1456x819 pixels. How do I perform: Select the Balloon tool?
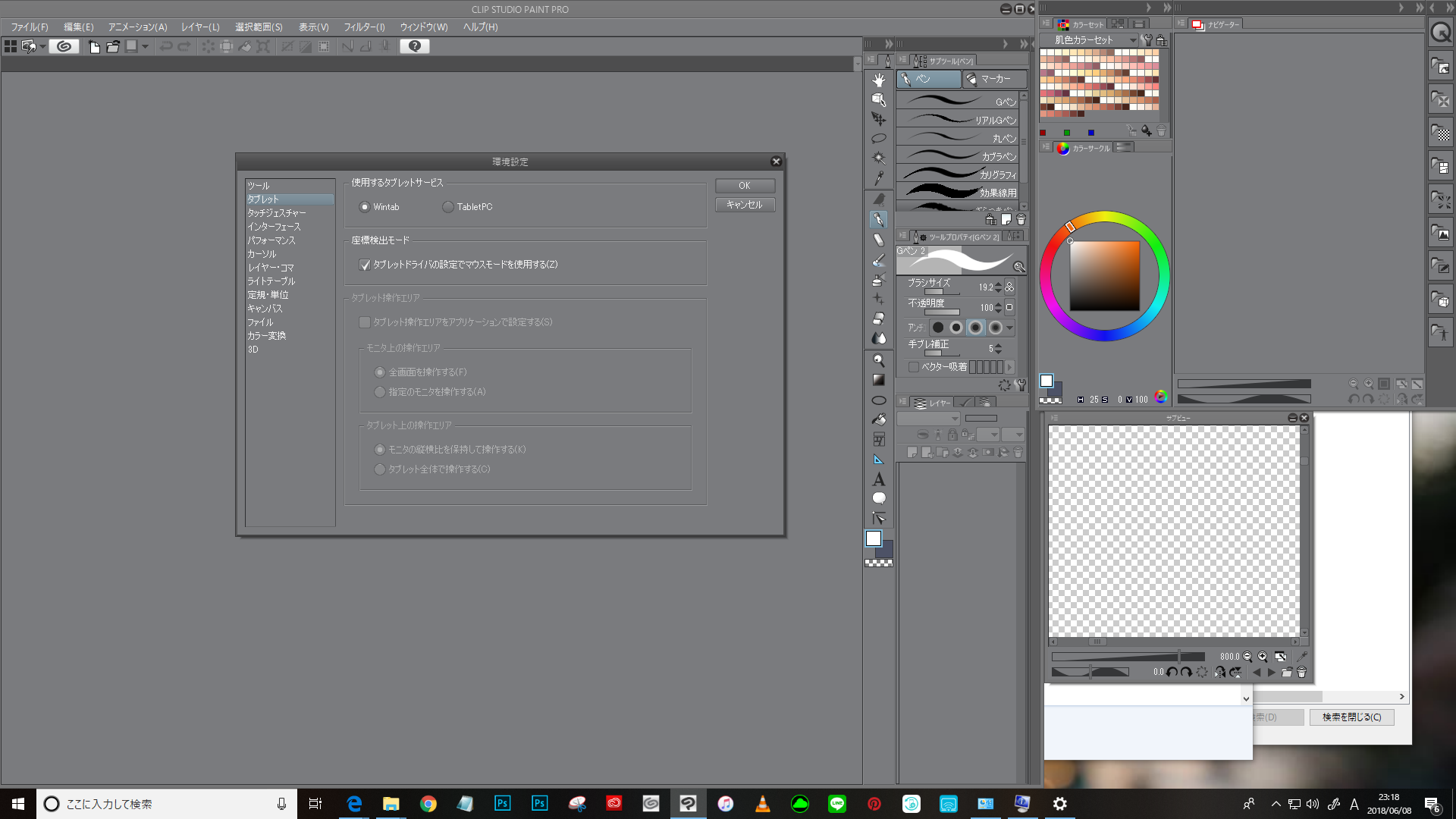coord(878,498)
